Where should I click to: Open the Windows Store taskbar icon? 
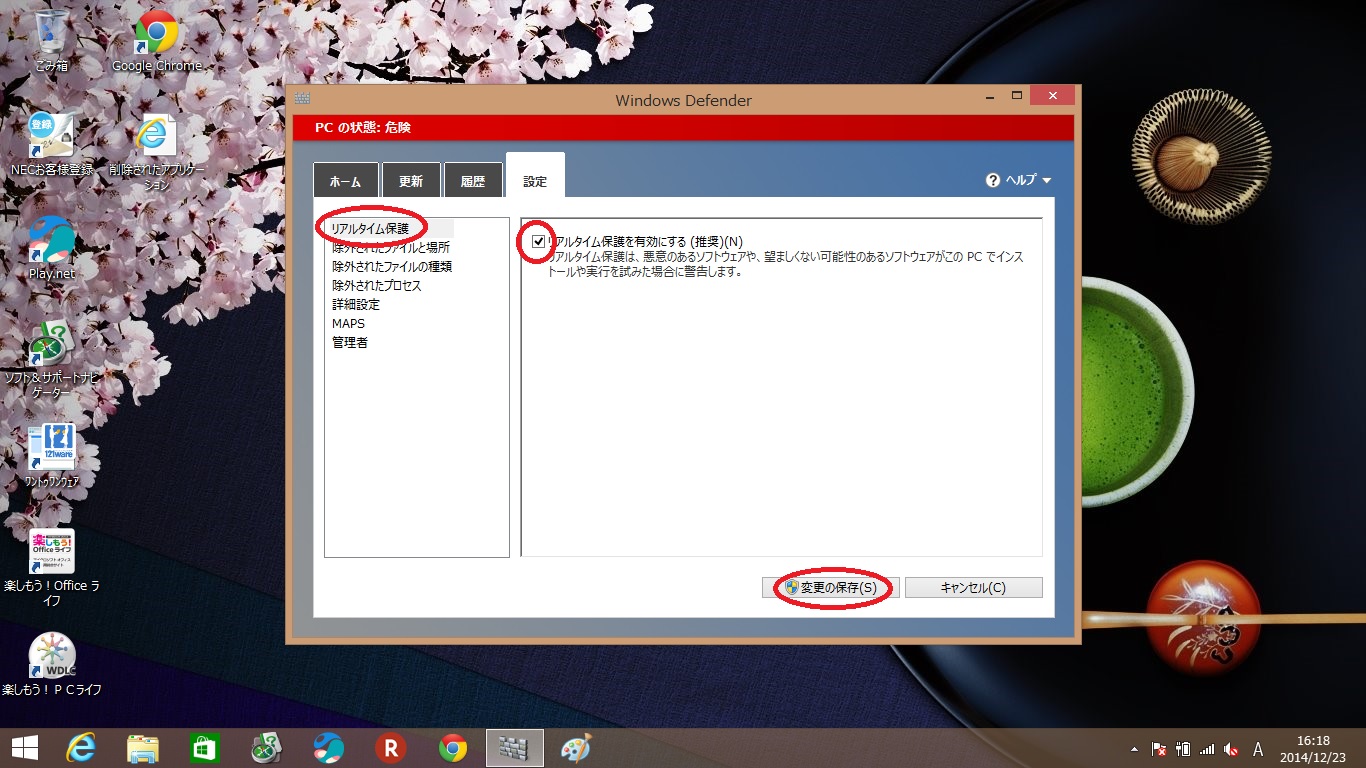point(205,748)
